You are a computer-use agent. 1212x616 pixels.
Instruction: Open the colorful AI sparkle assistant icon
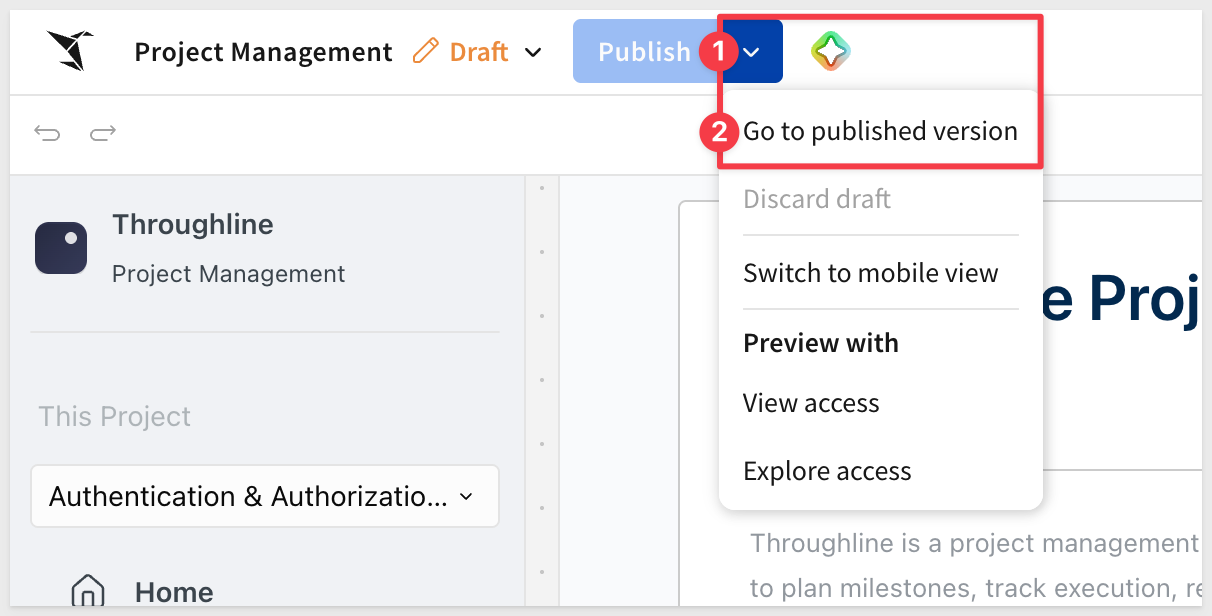(829, 51)
